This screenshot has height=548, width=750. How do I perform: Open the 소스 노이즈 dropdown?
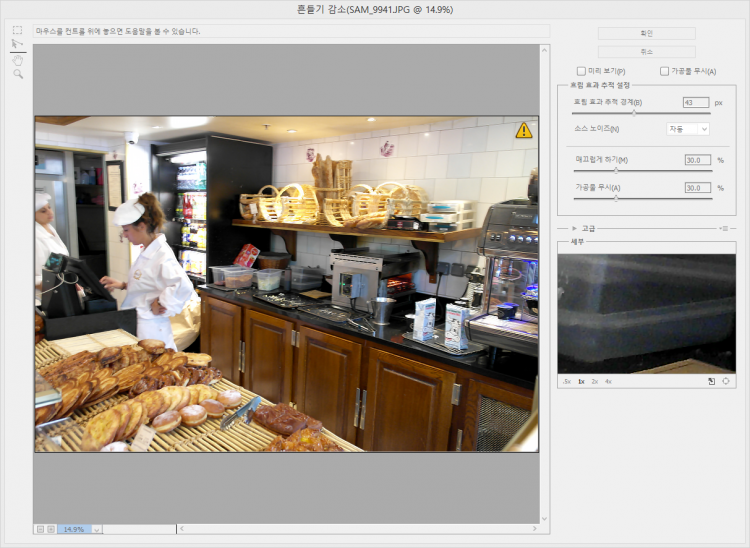point(688,128)
